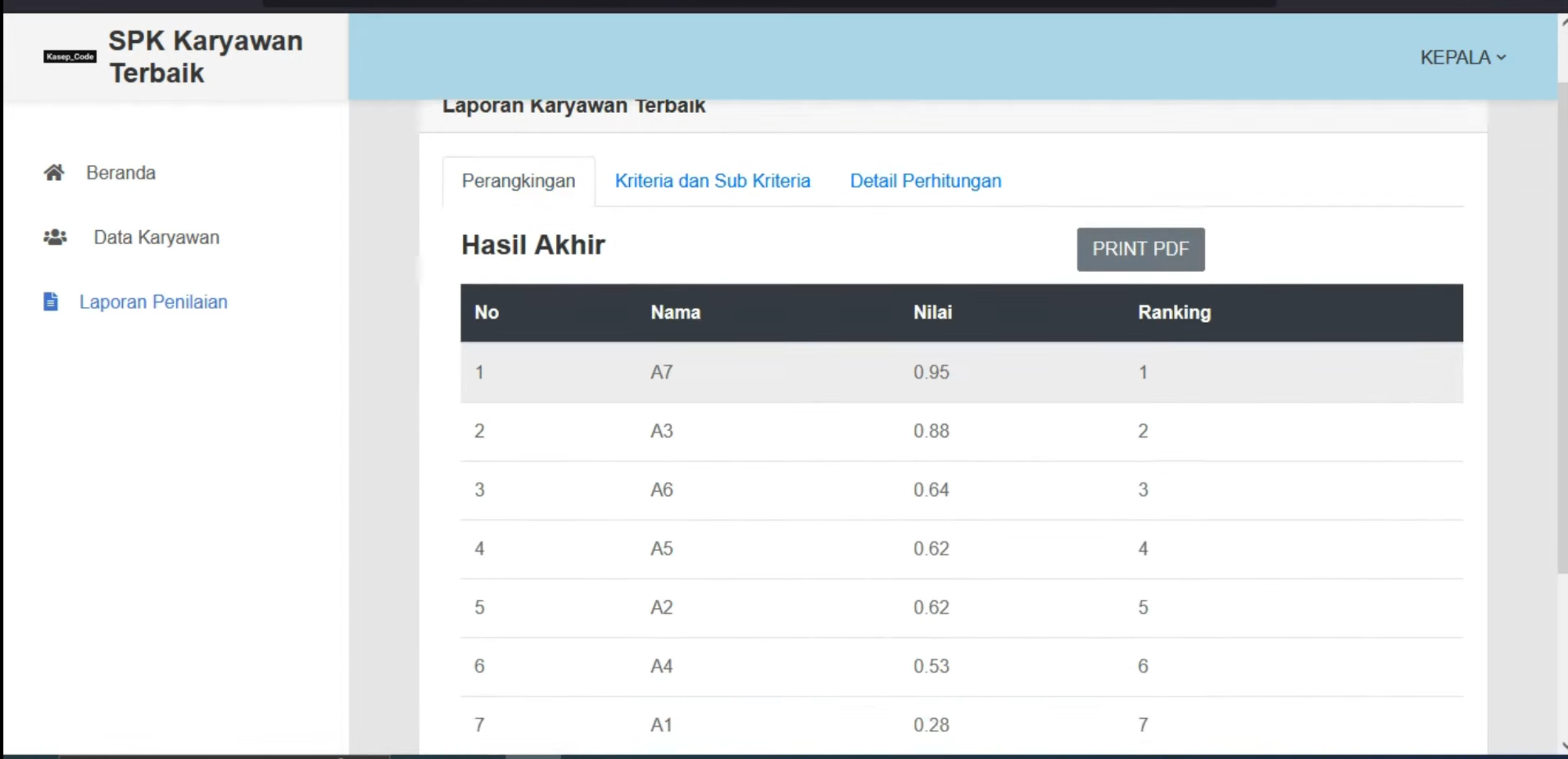This screenshot has width=1568, height=759.
Task: Open Laporan Penilaian in the sidebar
Action: pyautogui.click(x=153, y=302)
